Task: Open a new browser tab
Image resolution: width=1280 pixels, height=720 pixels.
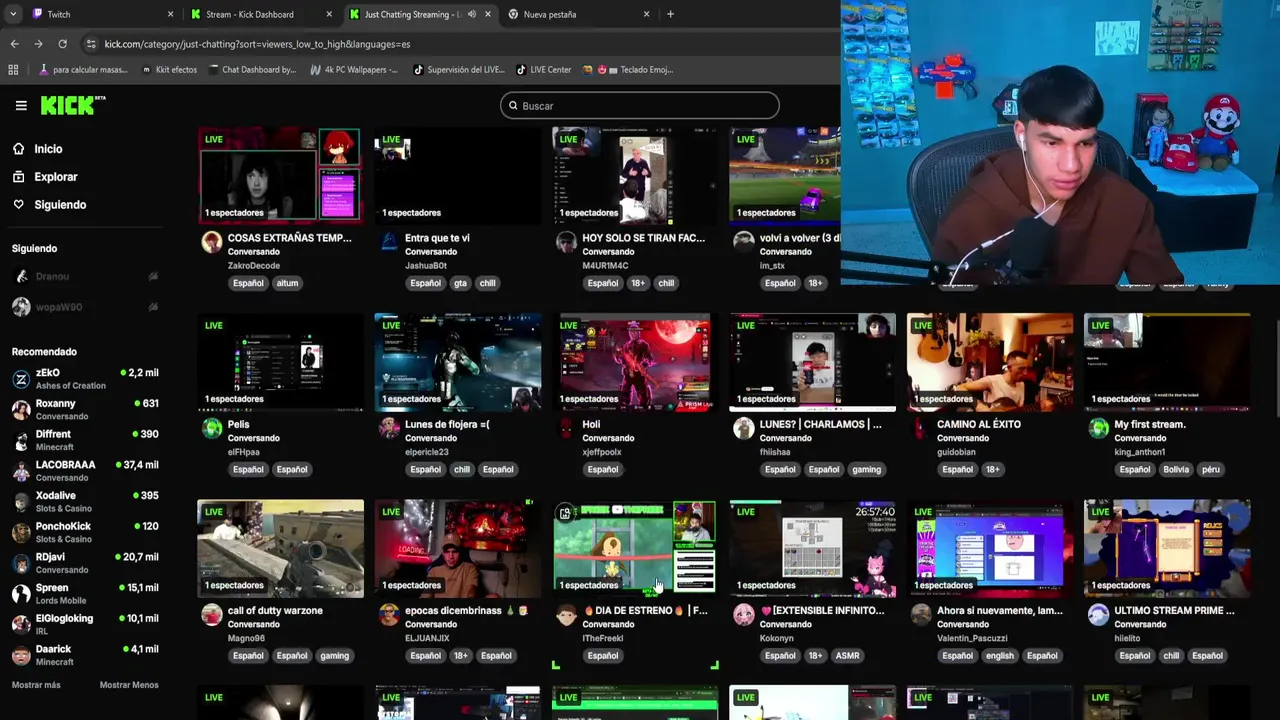Action: click(670, 14)
